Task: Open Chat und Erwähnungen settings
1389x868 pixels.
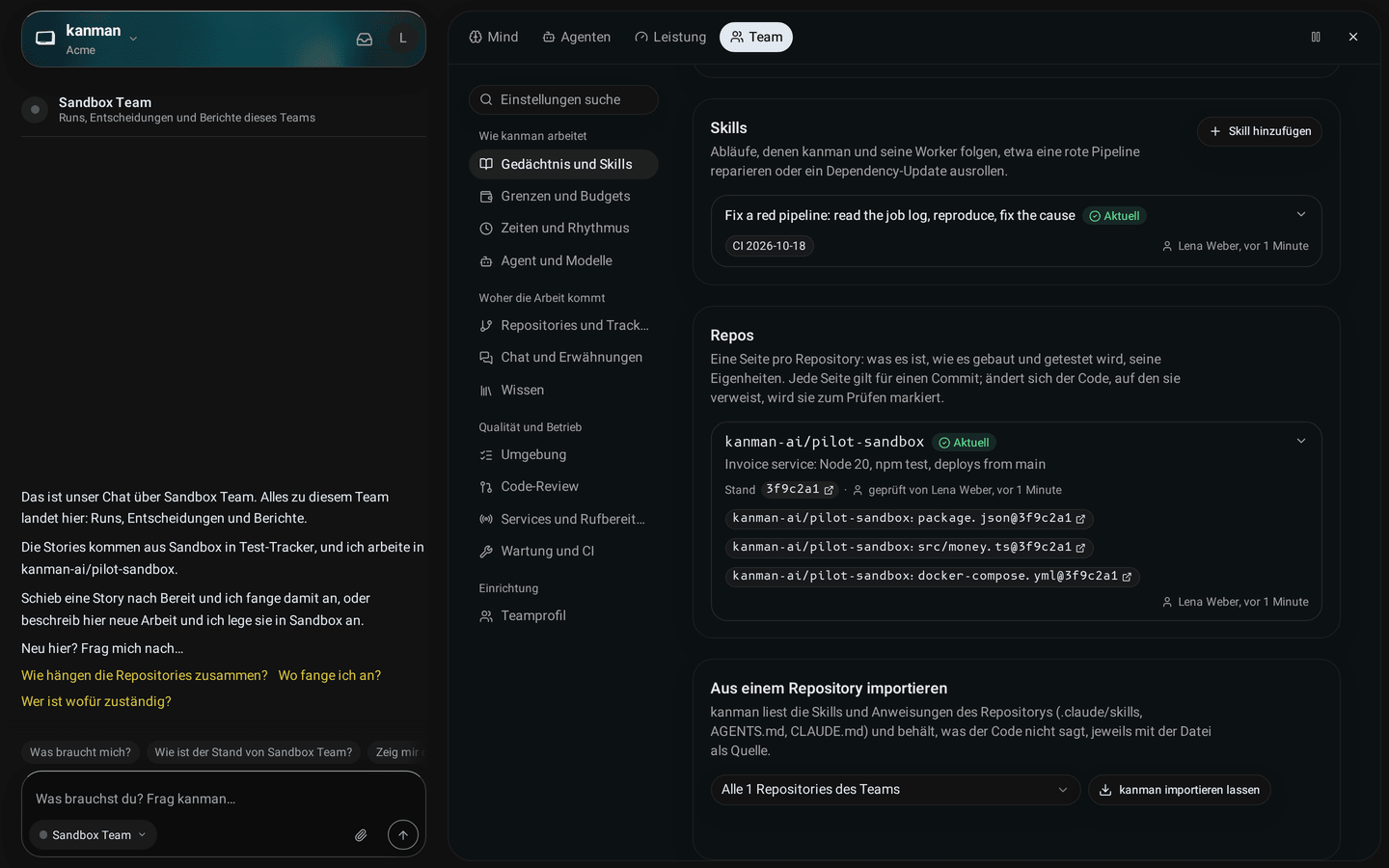Action: pyautogui.click(x=563, y=358)
